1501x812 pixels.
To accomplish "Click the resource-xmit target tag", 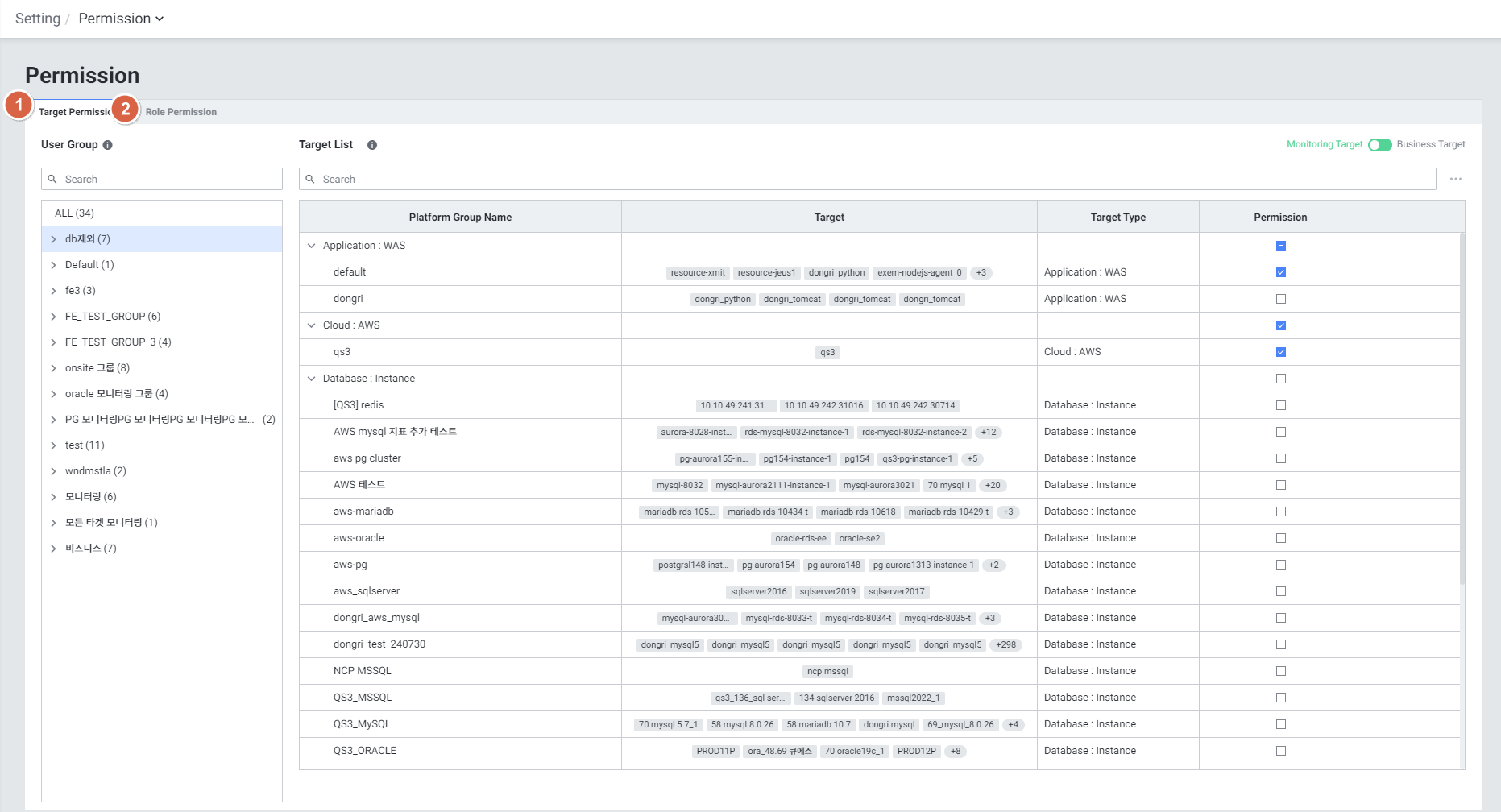I will point(698,273).
